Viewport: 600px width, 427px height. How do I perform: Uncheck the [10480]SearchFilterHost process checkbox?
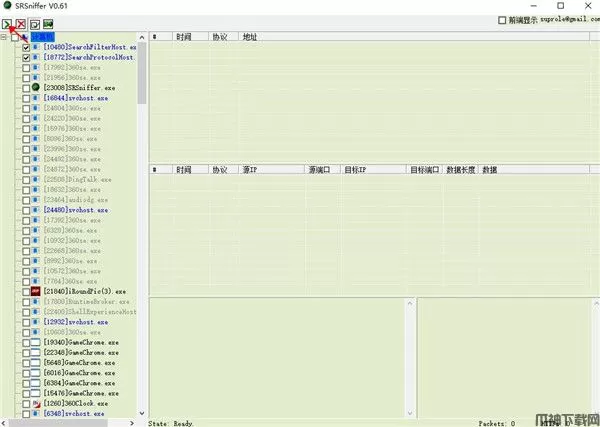[26, 47]
